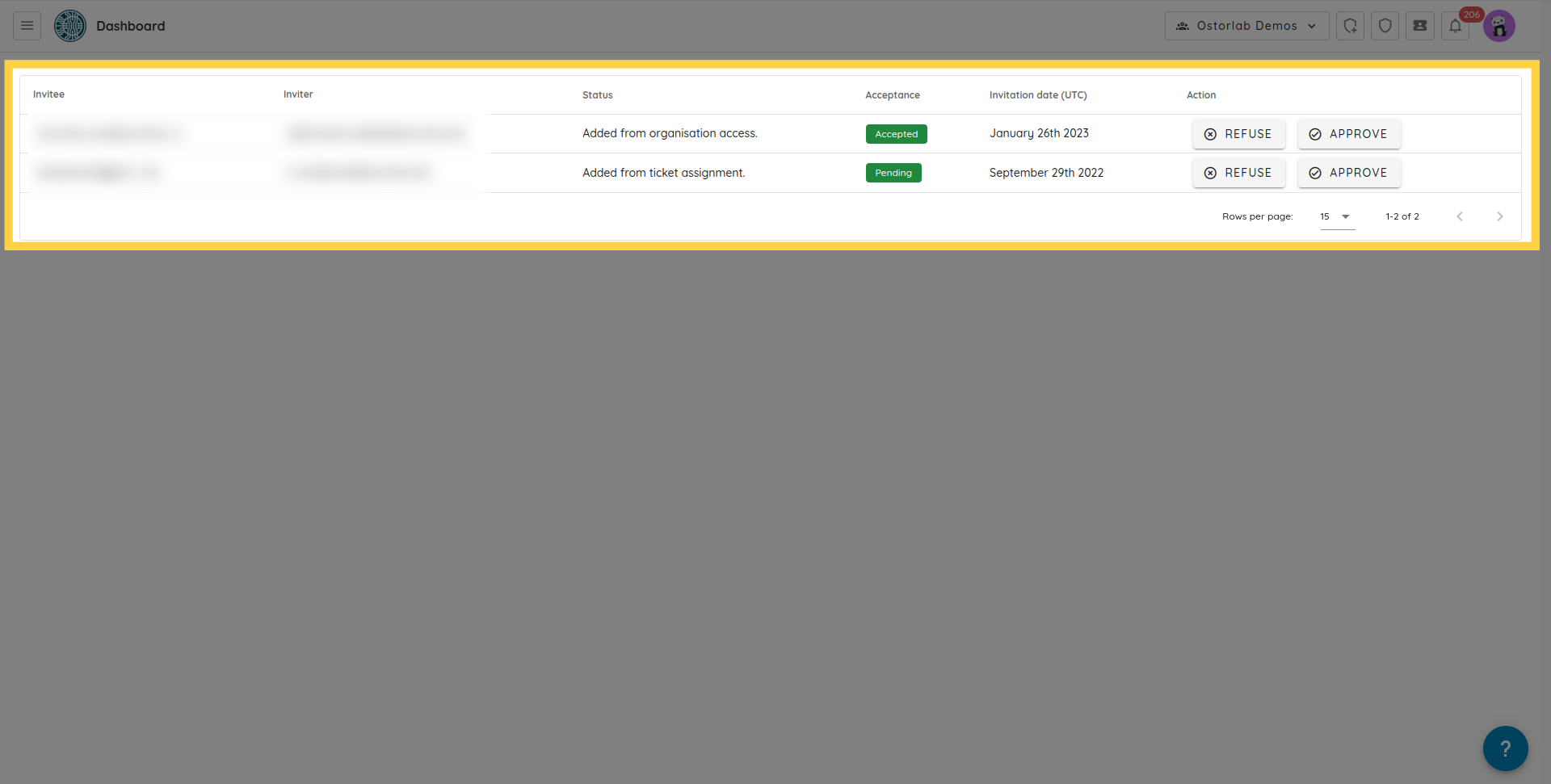Open the panda user avatar menu
Image resolution: width=1551 pixels, height=784 pixels.
click(x=1498, y=26)
